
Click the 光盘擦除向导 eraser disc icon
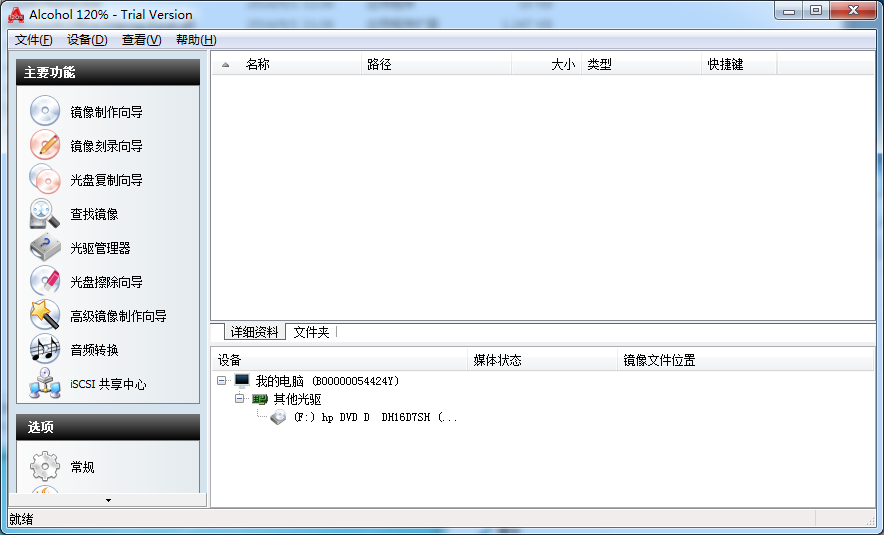coord(45,281)
